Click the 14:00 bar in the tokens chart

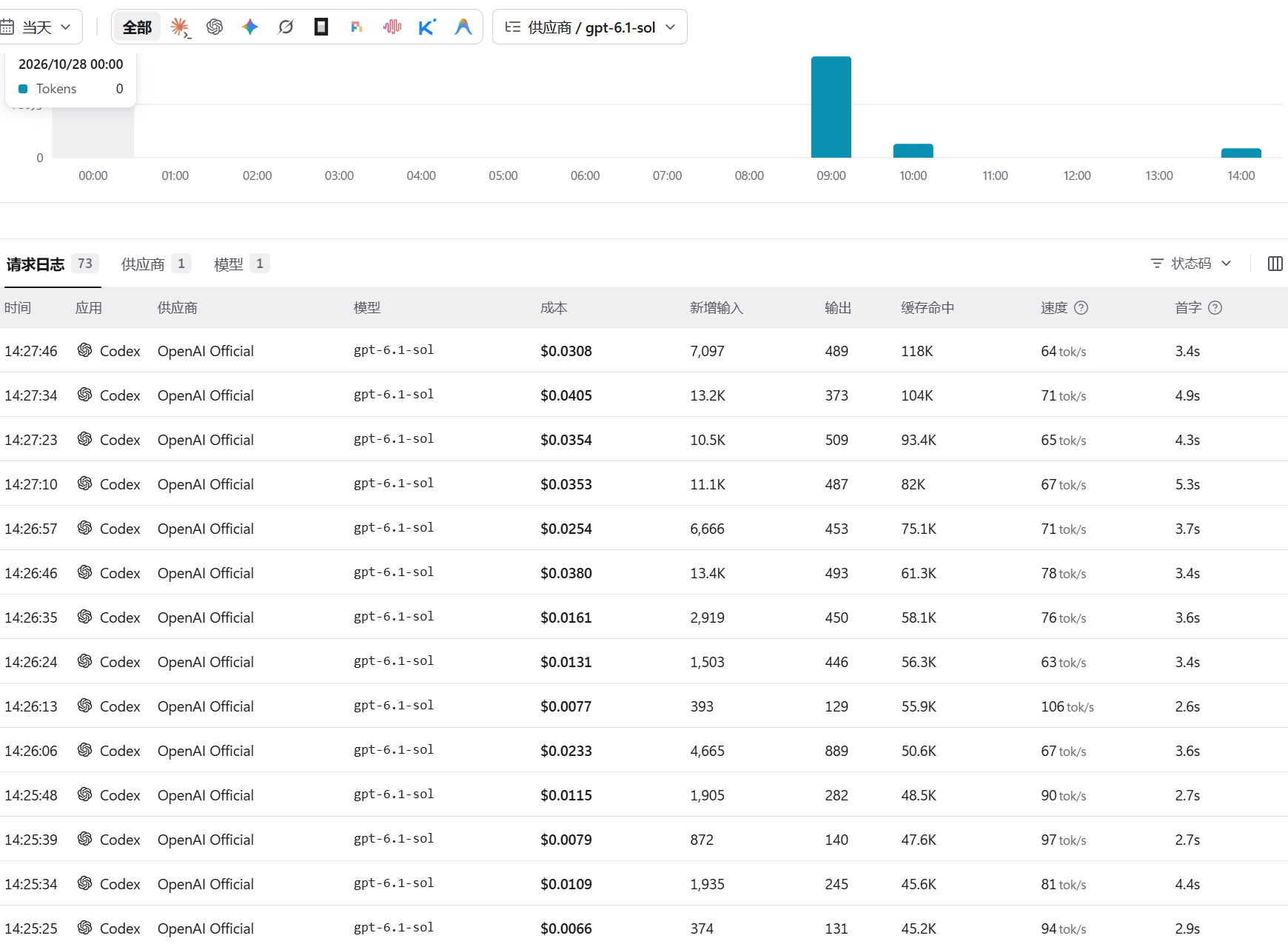click(x=1241, y=153)
